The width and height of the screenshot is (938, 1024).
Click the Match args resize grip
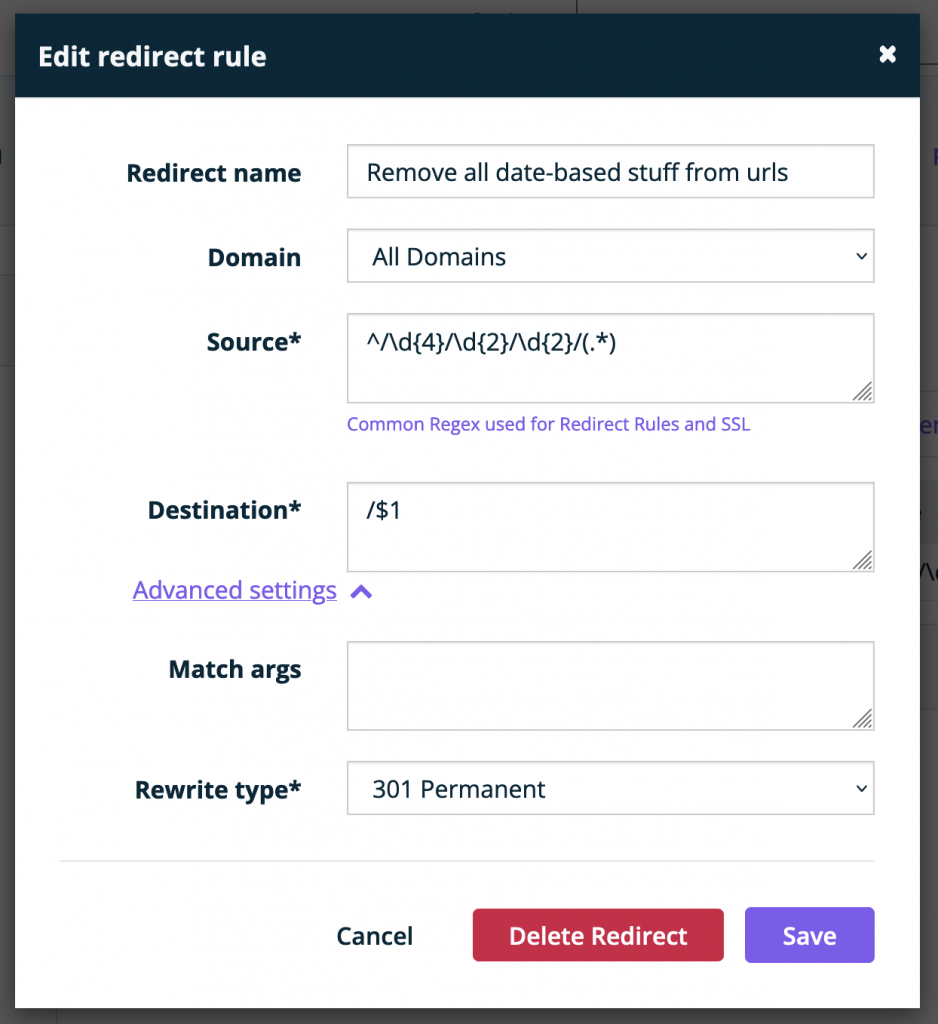(862, 718)
